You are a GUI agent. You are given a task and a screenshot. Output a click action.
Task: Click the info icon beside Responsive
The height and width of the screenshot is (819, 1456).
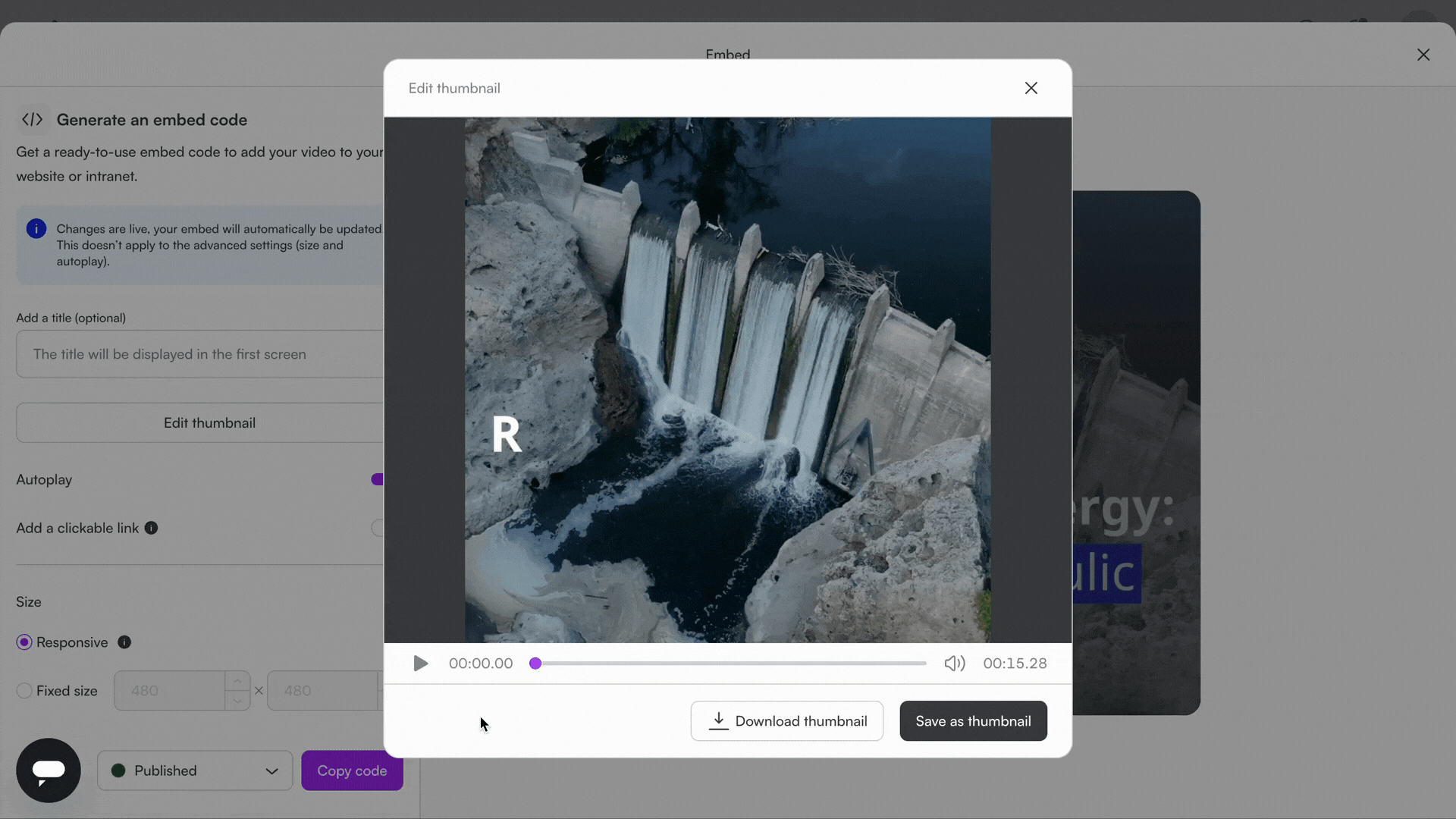[124, 642]
